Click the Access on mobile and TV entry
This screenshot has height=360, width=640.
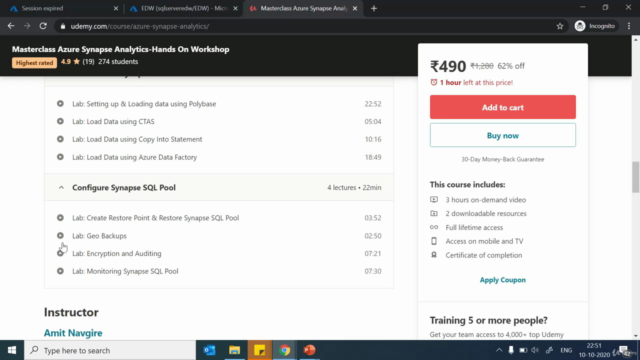click(484, 241)
